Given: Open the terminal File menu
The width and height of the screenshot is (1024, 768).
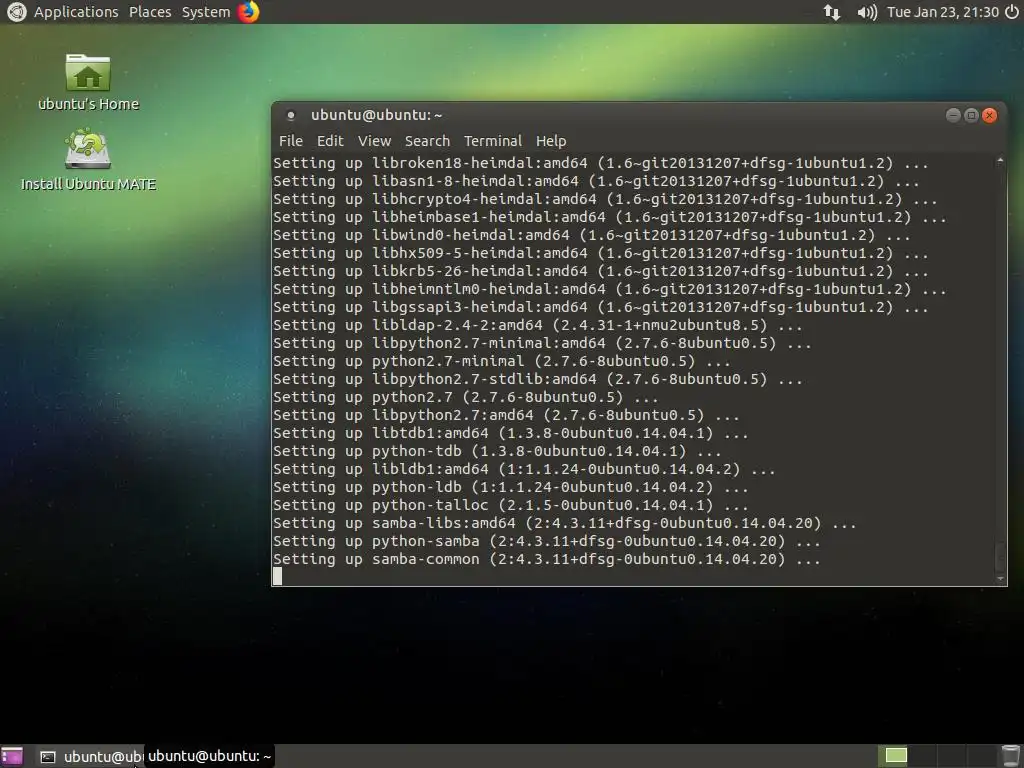Looking at the screenshot, I should (291, 141).
